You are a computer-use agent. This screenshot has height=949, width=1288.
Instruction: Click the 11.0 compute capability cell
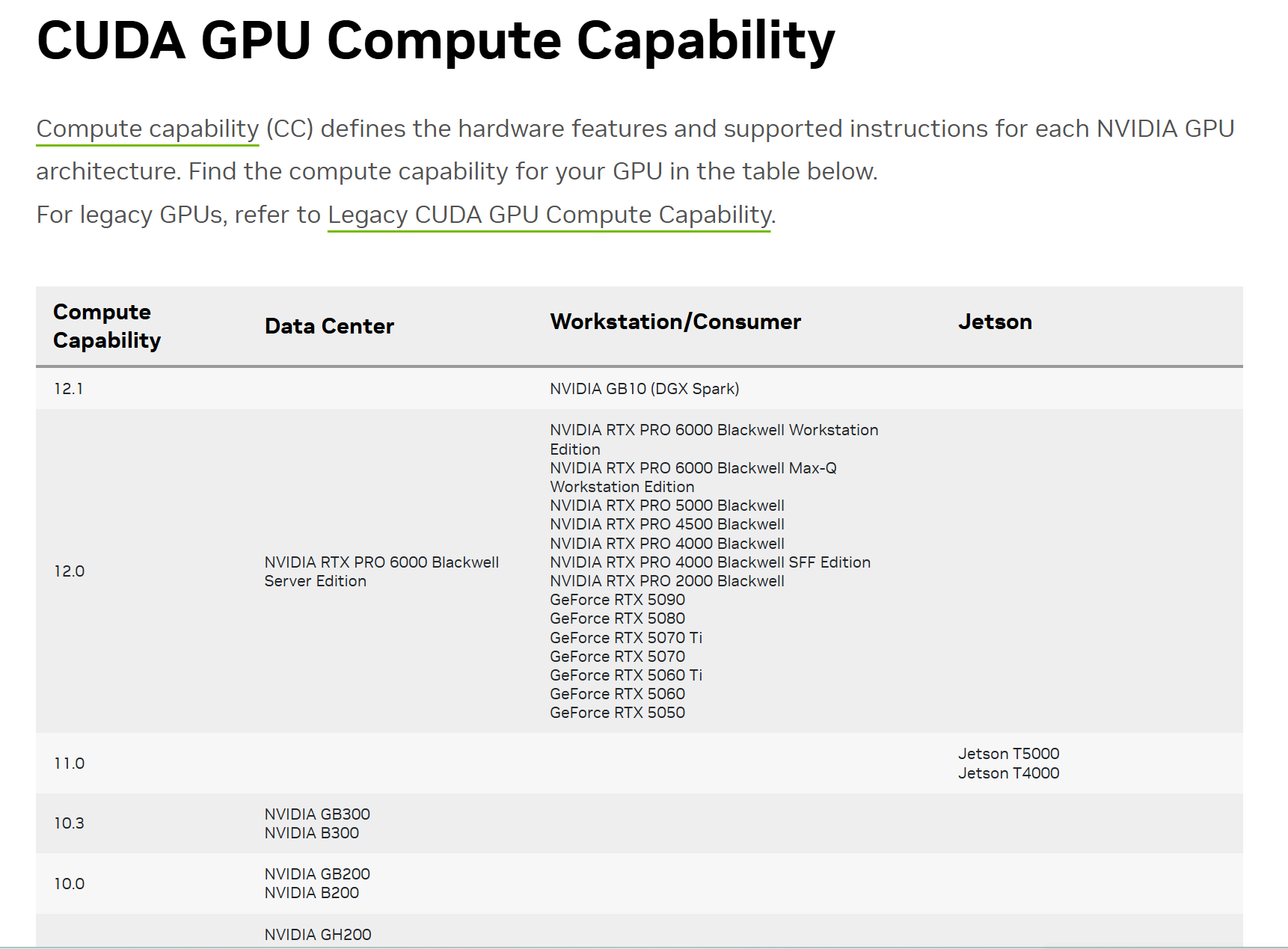(70, 764)
